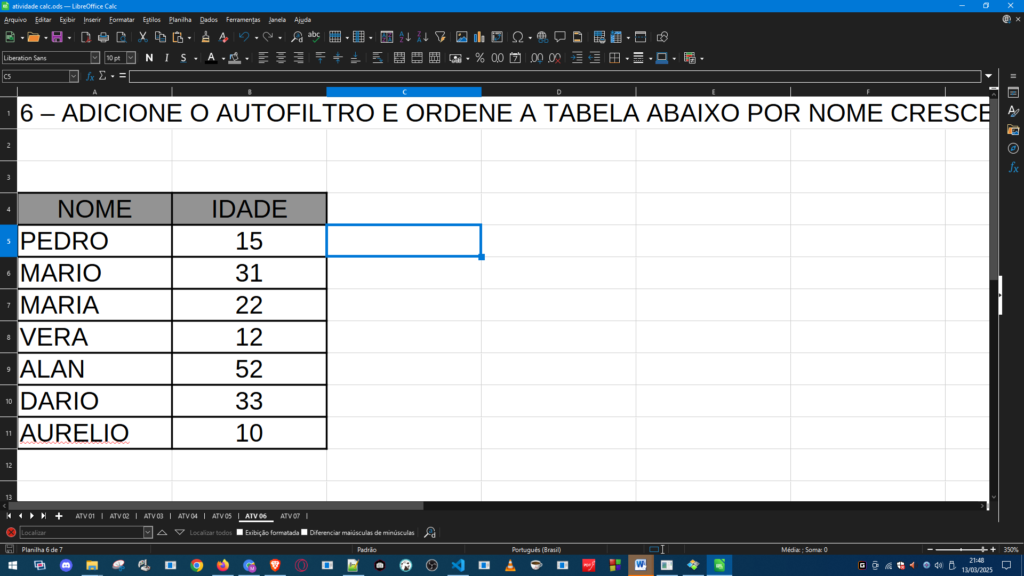Viewport: 1024px width, 576px height.
Task: Click the Format as Percent icon
Action: pyautogui.click(x=480, y=58)
